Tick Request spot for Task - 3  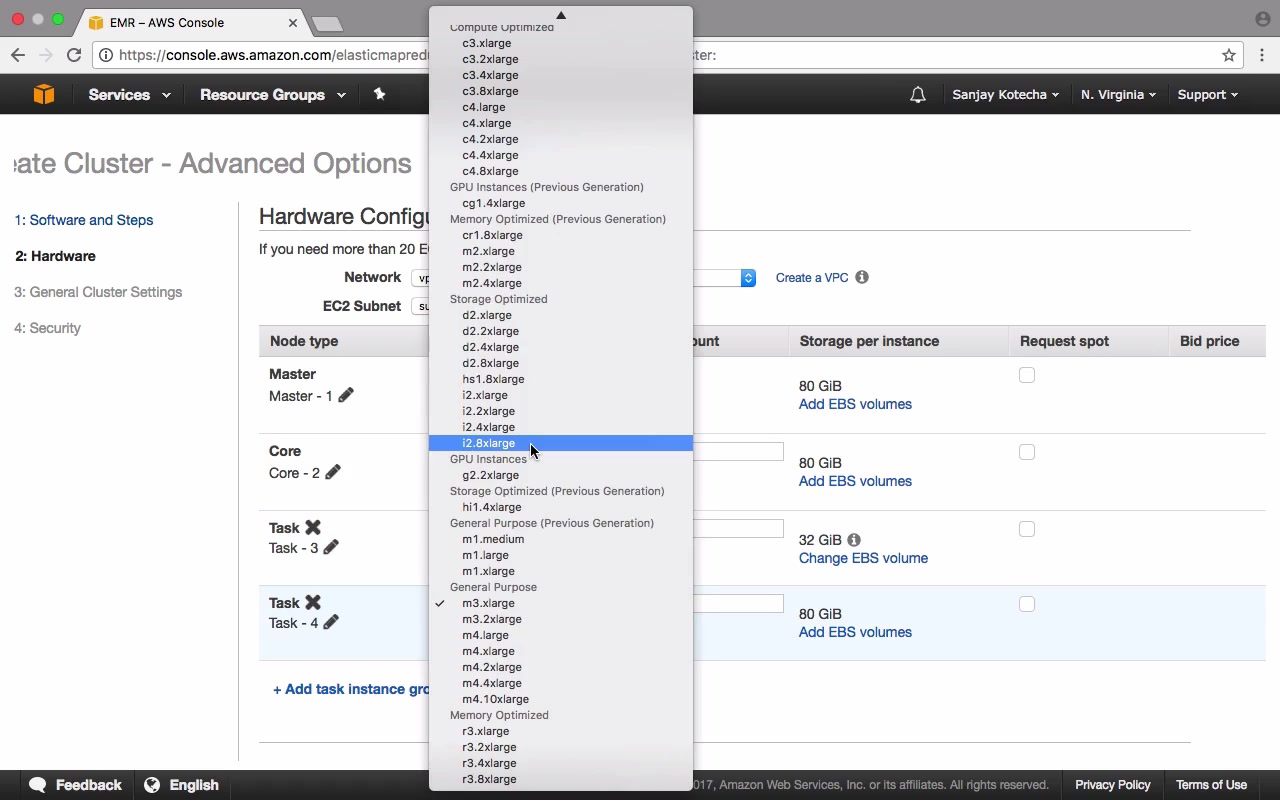pyautogui.click(x=1027, y=529)
